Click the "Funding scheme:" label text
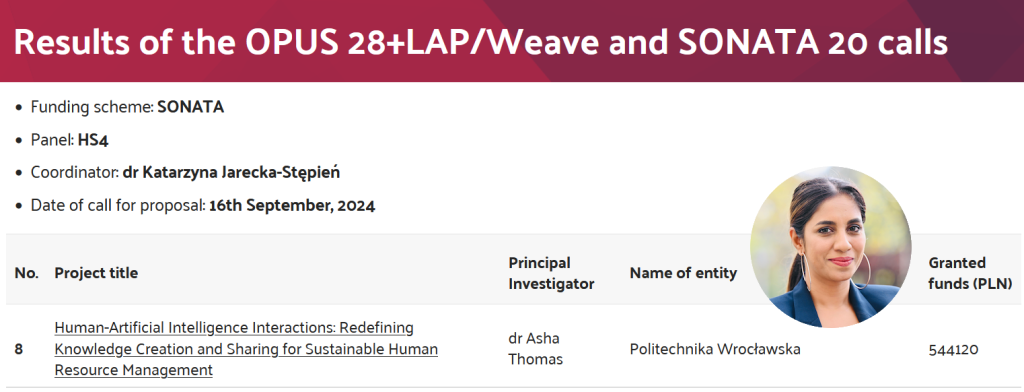The width and height of the screenshot is (1024, 392). pos(92,107)
